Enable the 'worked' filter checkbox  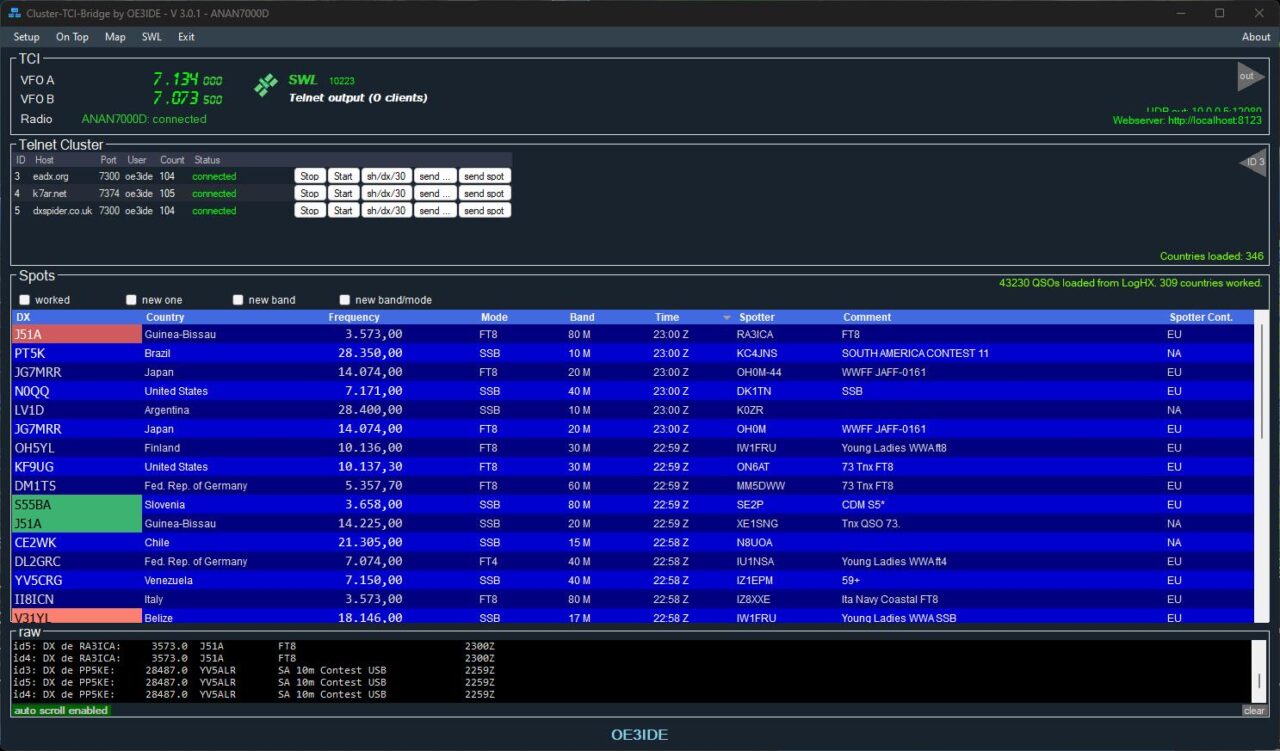coord(25,300)
